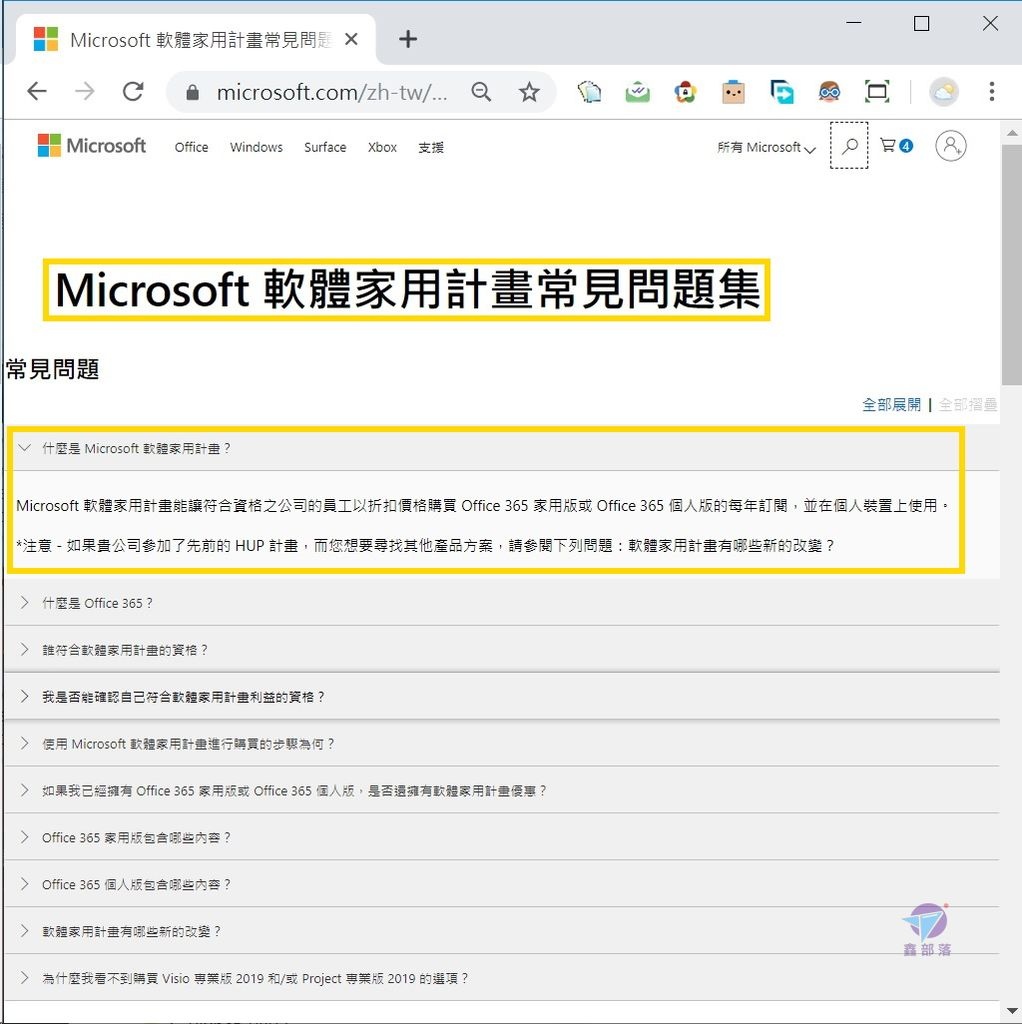Expand 如果我已經擁有 Office 365 家用版 question
1022x1024 pixels.
click(x=502, y=791)
